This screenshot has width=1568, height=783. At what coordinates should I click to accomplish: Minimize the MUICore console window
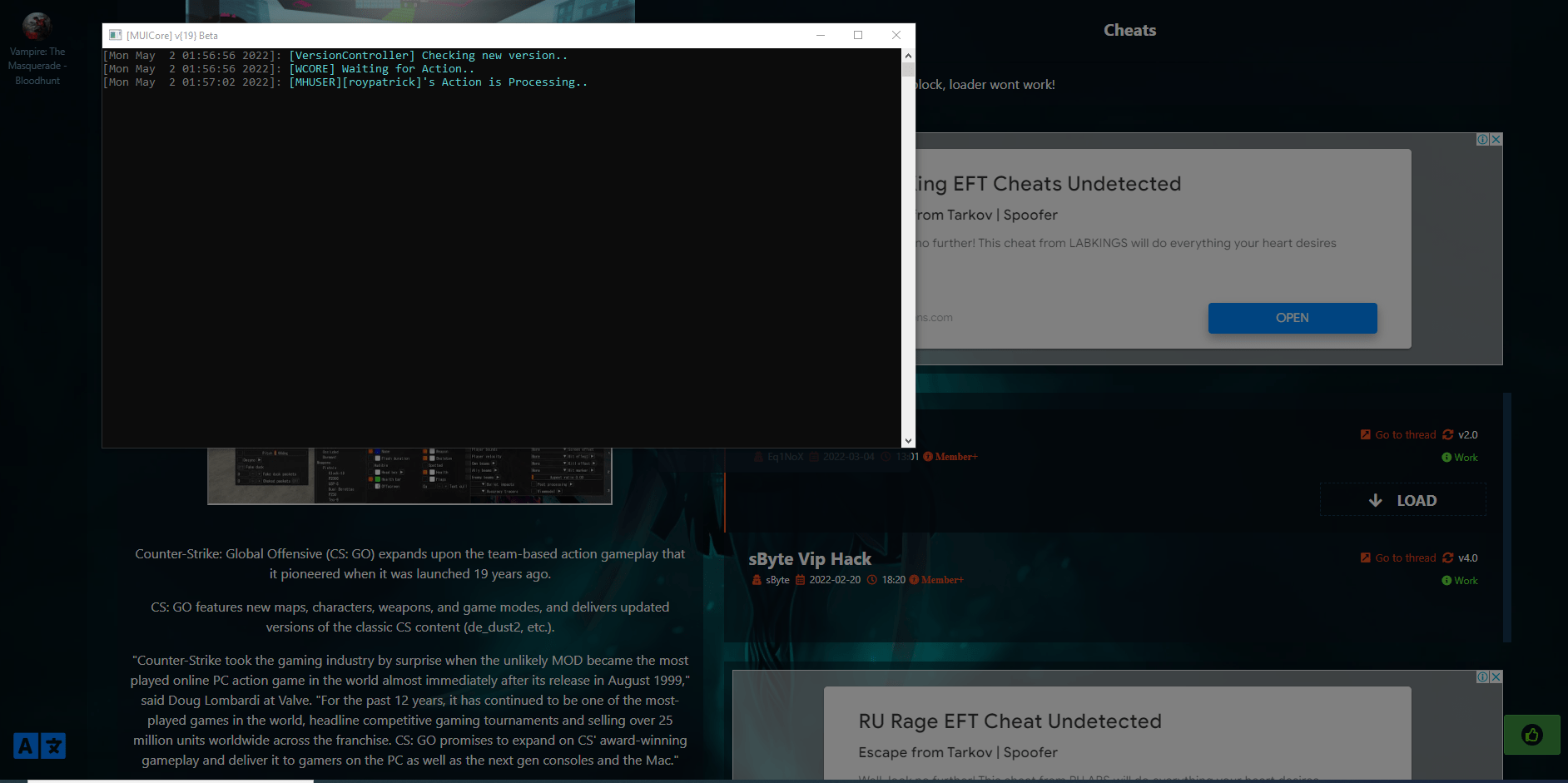pos(821,35)
